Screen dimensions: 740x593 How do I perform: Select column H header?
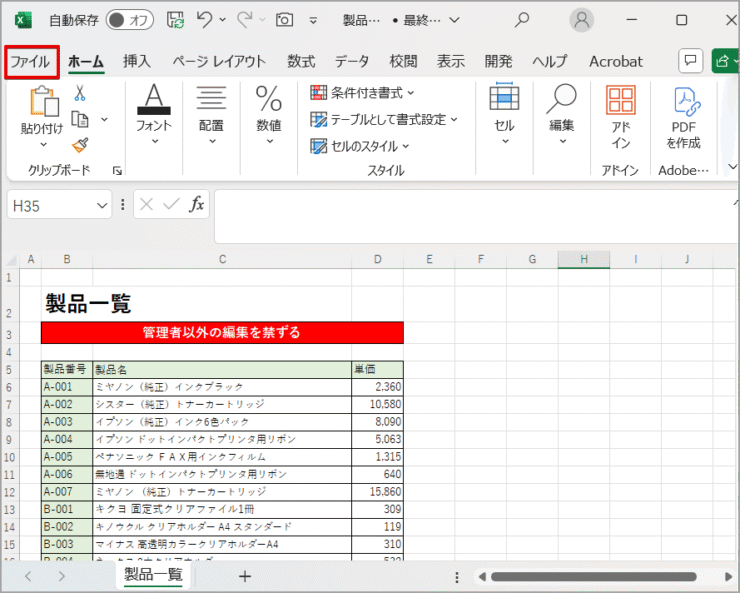click(584, 259)
